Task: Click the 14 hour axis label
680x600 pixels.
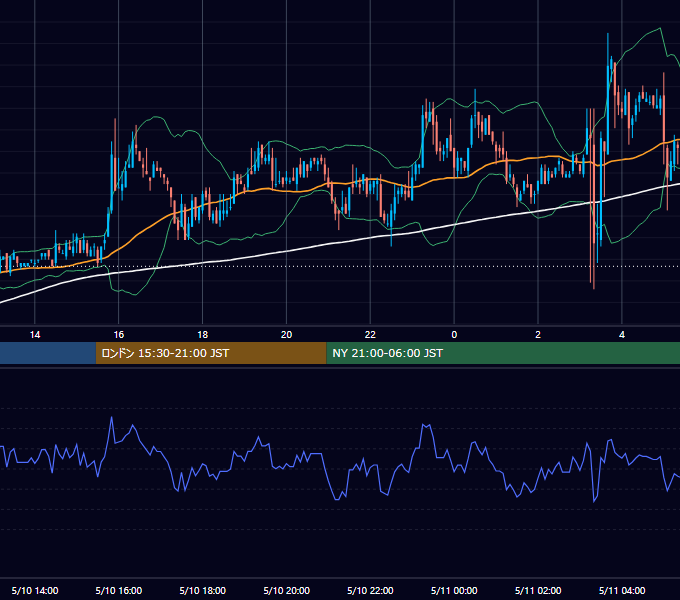Action: click(x=35, y=335)
